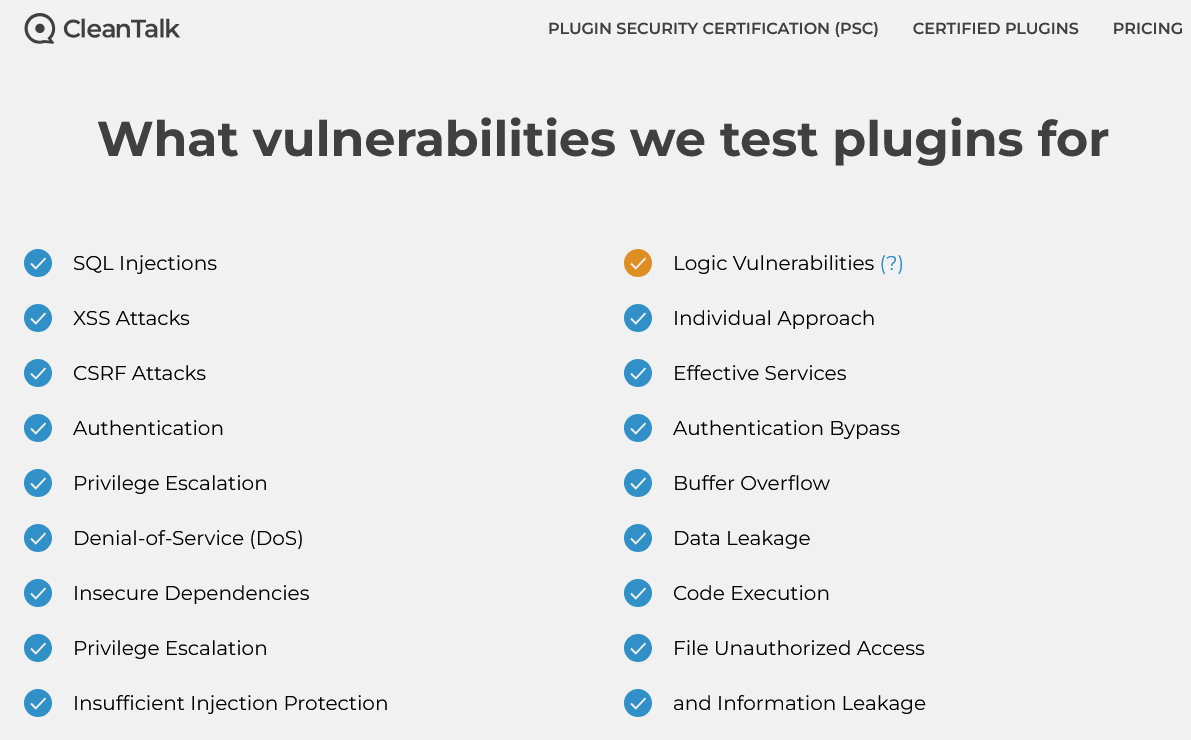The height and width of the screenshot is (740, 1191).
Task: Click the CleanTalk brand name text
Action: [122, 29]
